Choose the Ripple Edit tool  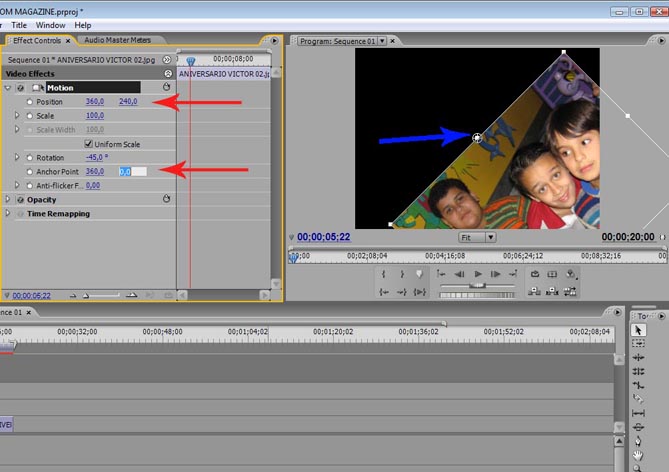pos(640,357)
